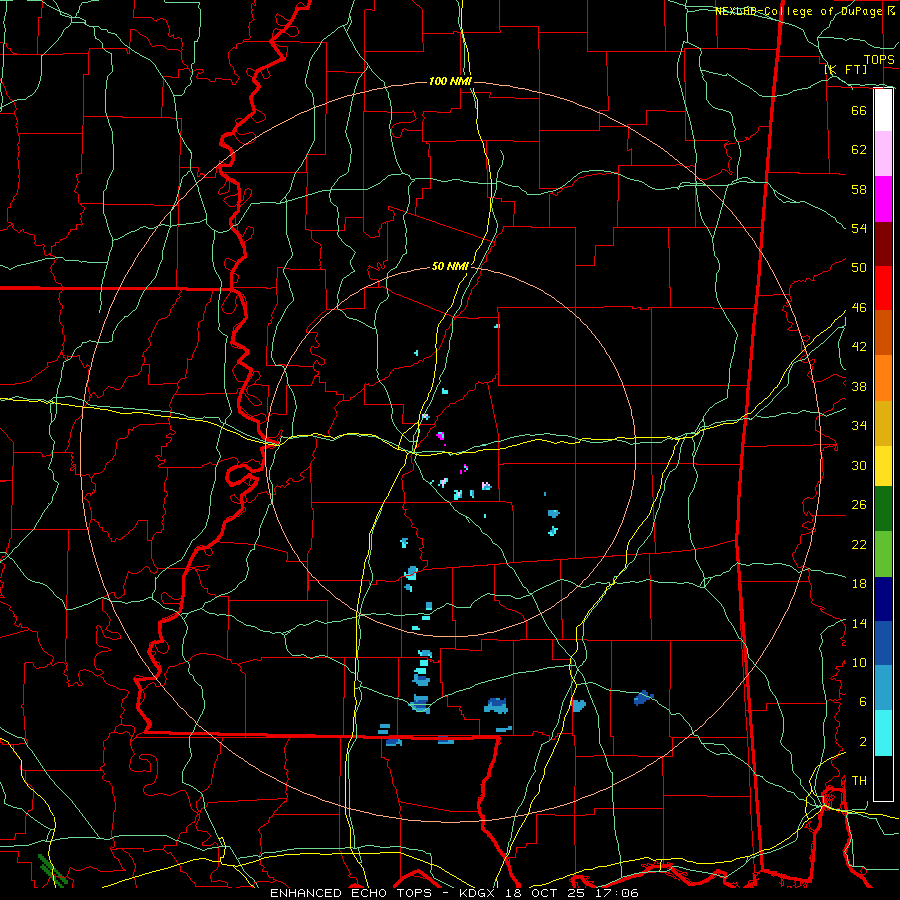Select the navy 14-18 kft legend swatch

point(883,599)
